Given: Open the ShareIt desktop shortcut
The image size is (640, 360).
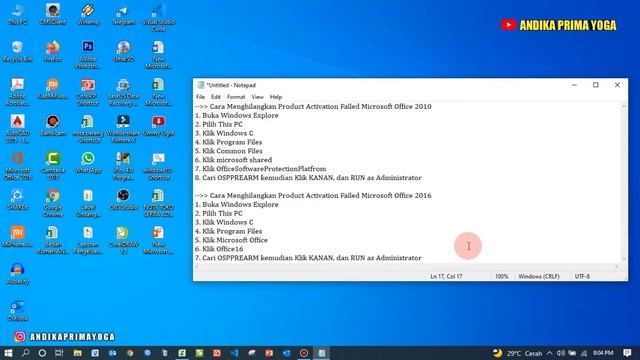Looking at the screenshot, I should (17, 200).
